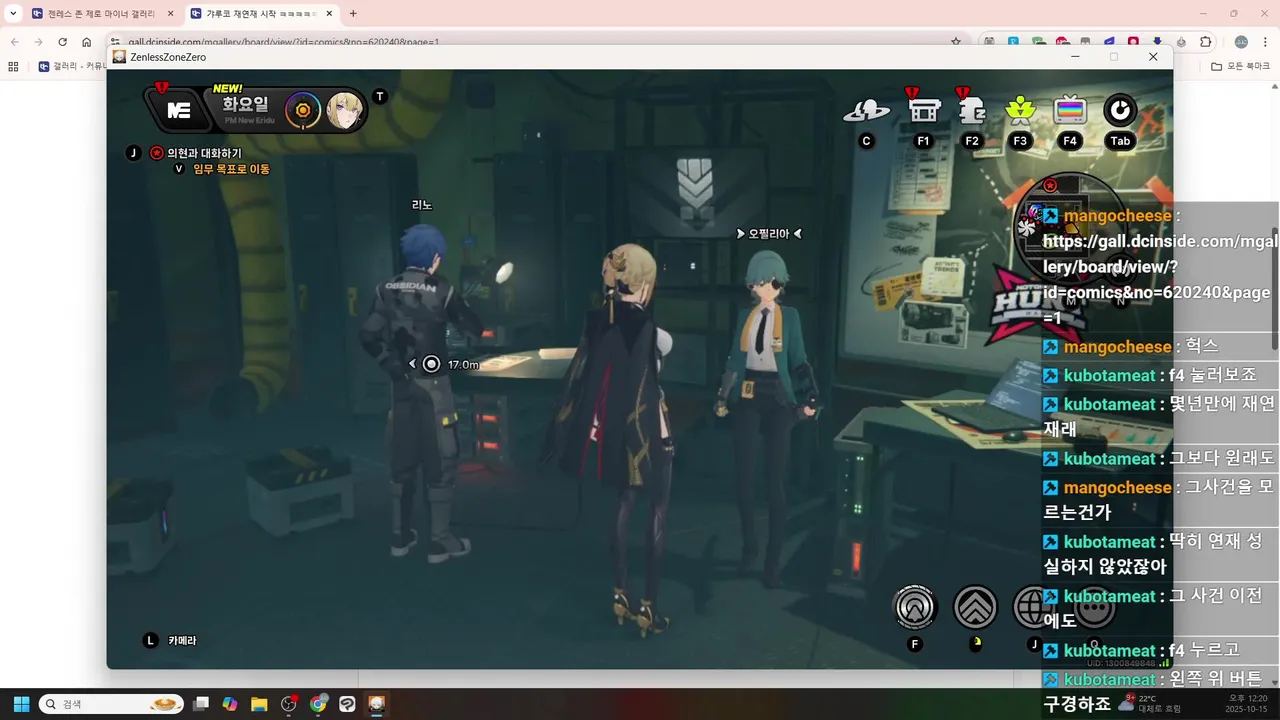The height and width of the screenshot is (720, 1280).
Task: Open the 화요일 time panel
Action: point(245,110)
